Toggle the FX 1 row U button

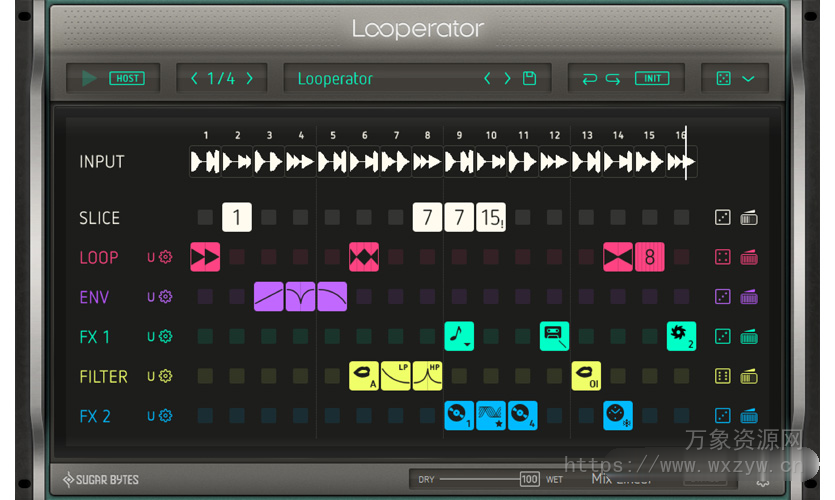pos(151,337)
